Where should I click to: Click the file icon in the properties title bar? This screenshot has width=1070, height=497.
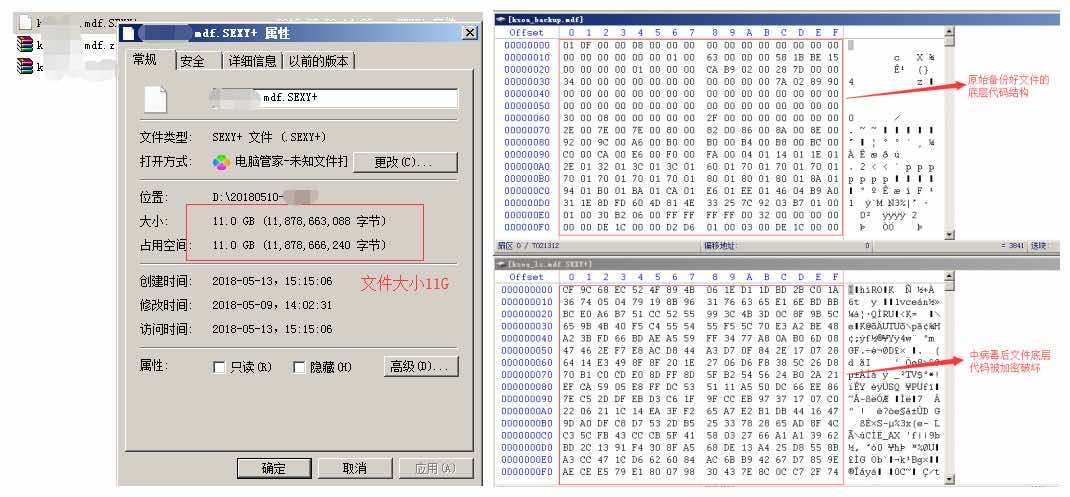[127, 33]
